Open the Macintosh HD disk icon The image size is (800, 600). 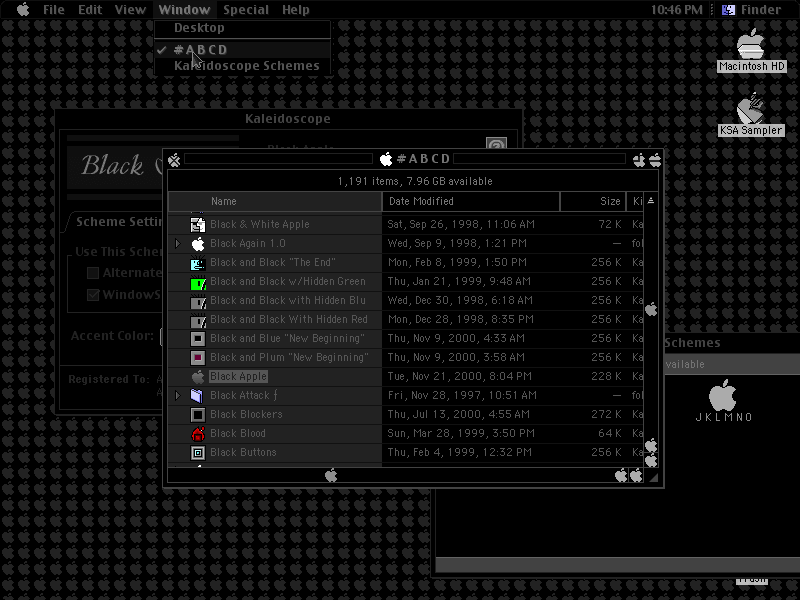pos(751,44)
